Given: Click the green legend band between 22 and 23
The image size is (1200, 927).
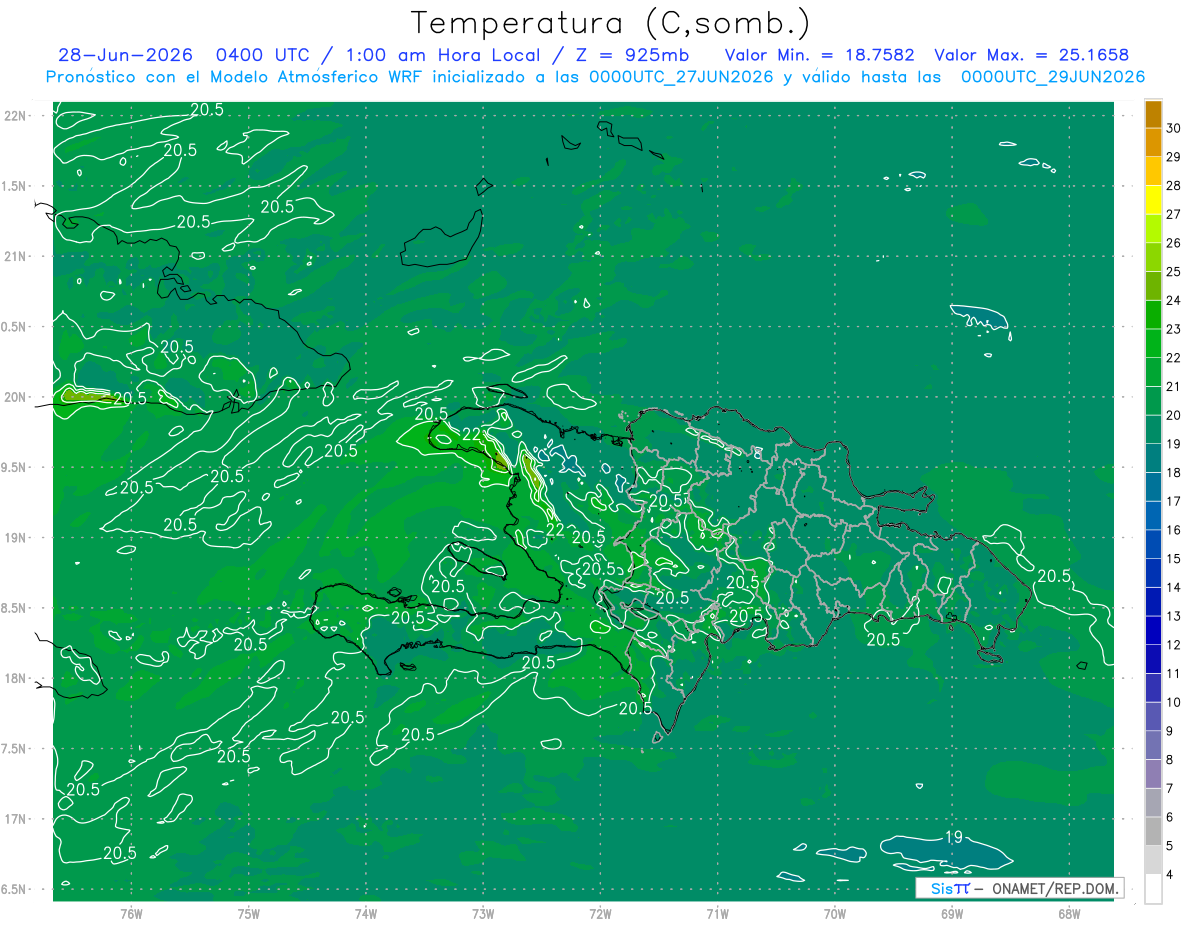Looking at the screenshot, I should coord(1153,344).
